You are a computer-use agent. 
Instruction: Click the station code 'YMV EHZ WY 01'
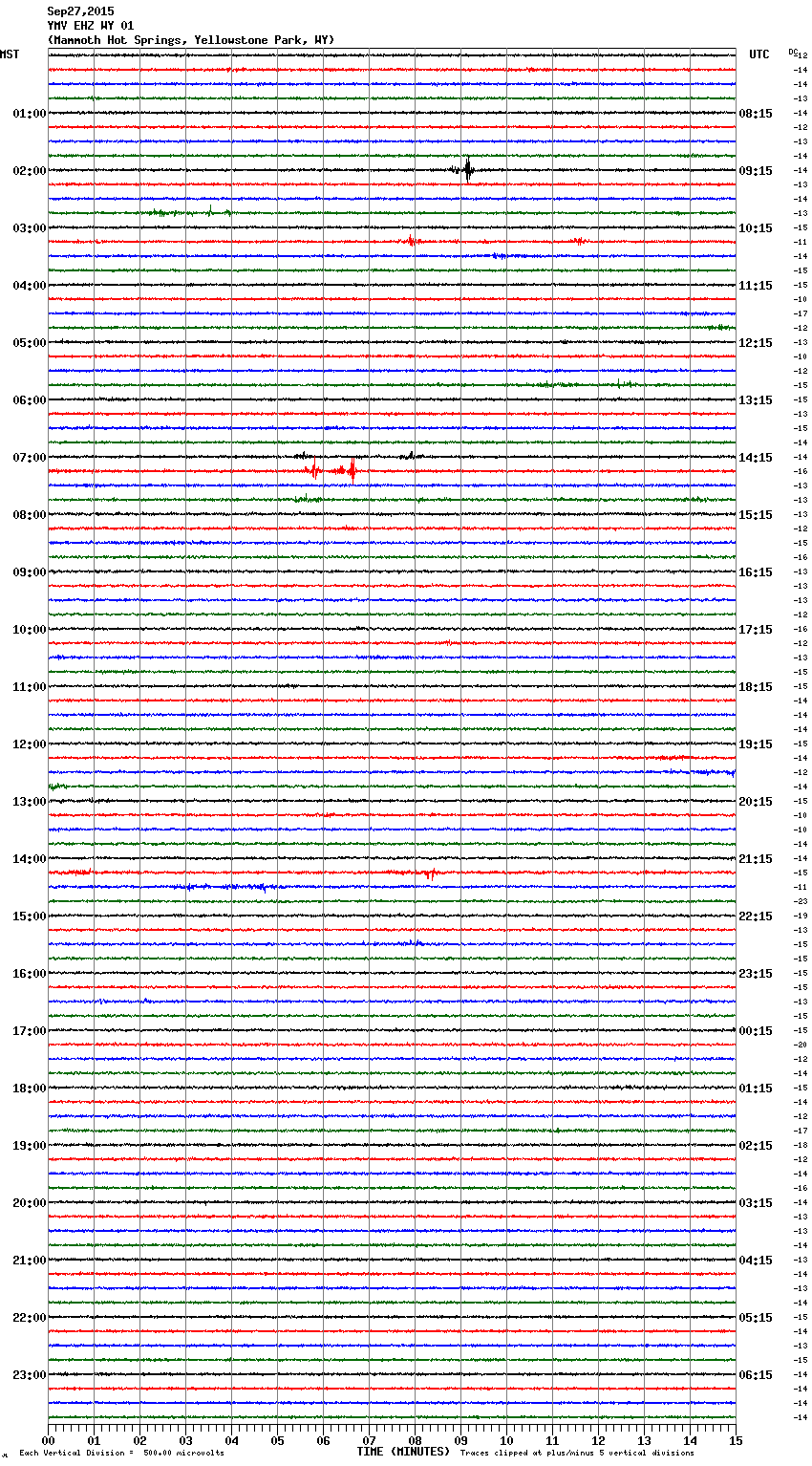coord(91,26)
